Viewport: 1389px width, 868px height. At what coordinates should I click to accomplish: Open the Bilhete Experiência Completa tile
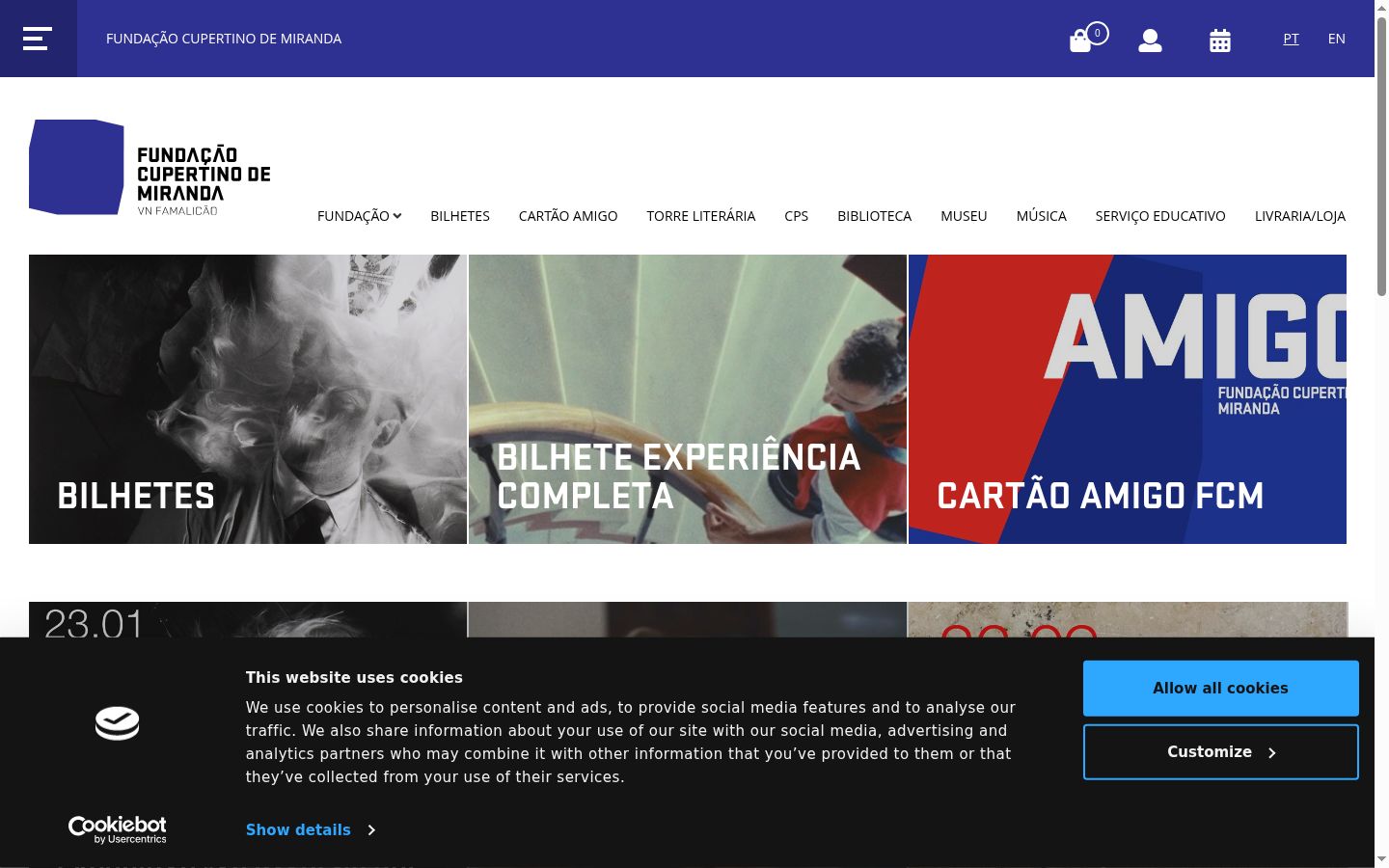[688, 399]
